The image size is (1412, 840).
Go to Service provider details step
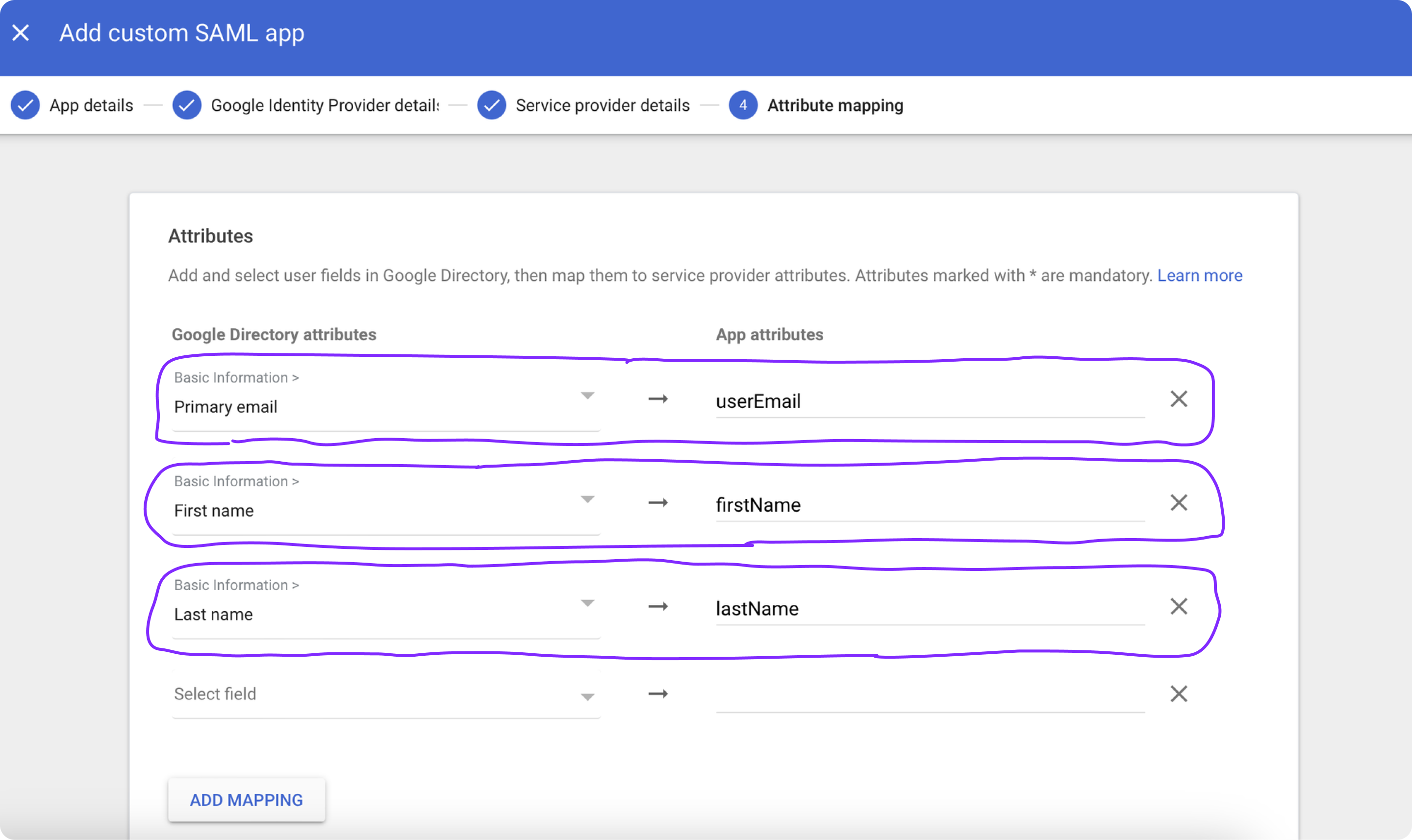tap(603, 105)
